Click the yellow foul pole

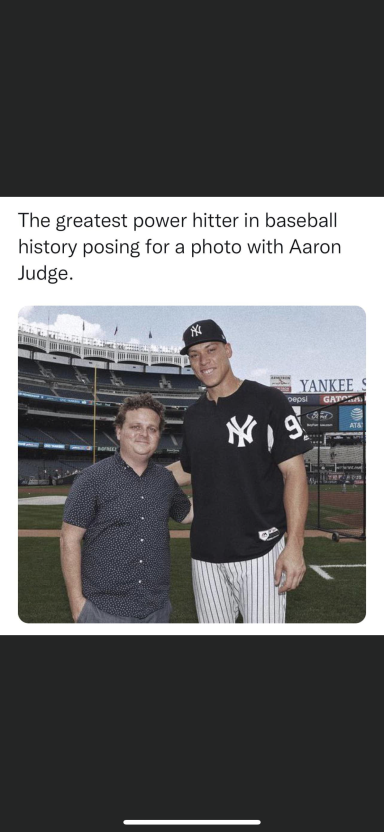(95, 414)
